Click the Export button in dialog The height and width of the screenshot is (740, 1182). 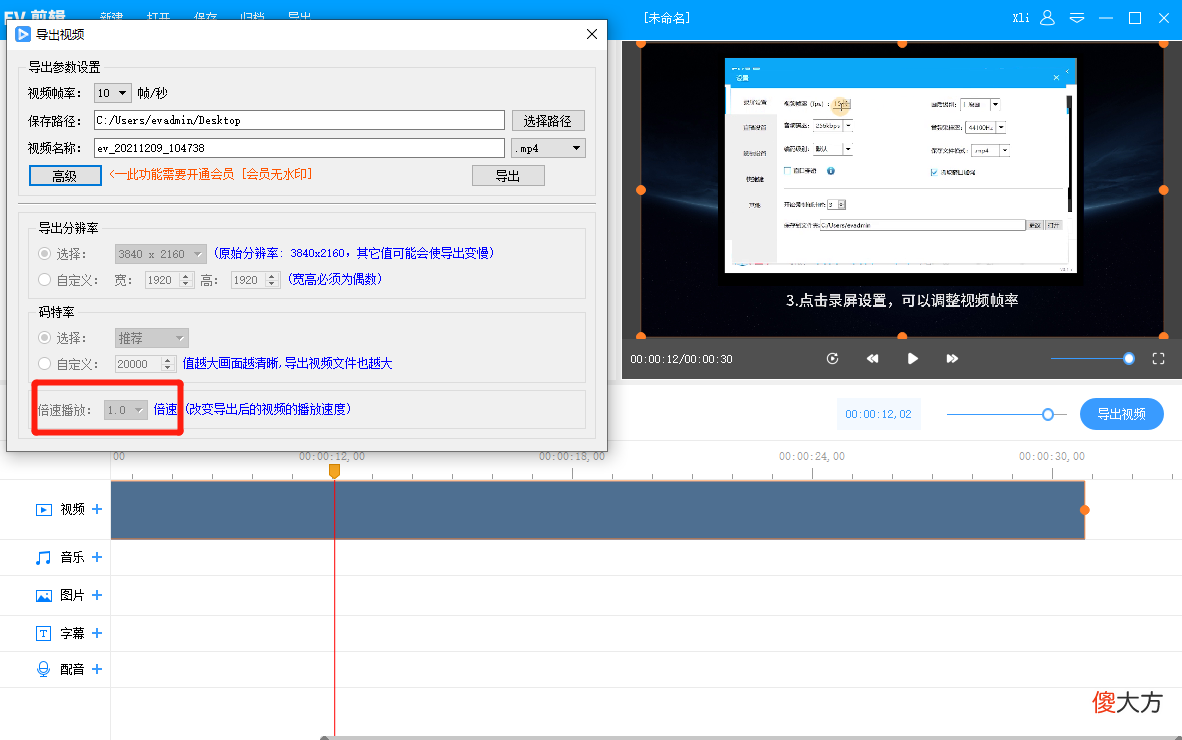[x=508, y=176]
